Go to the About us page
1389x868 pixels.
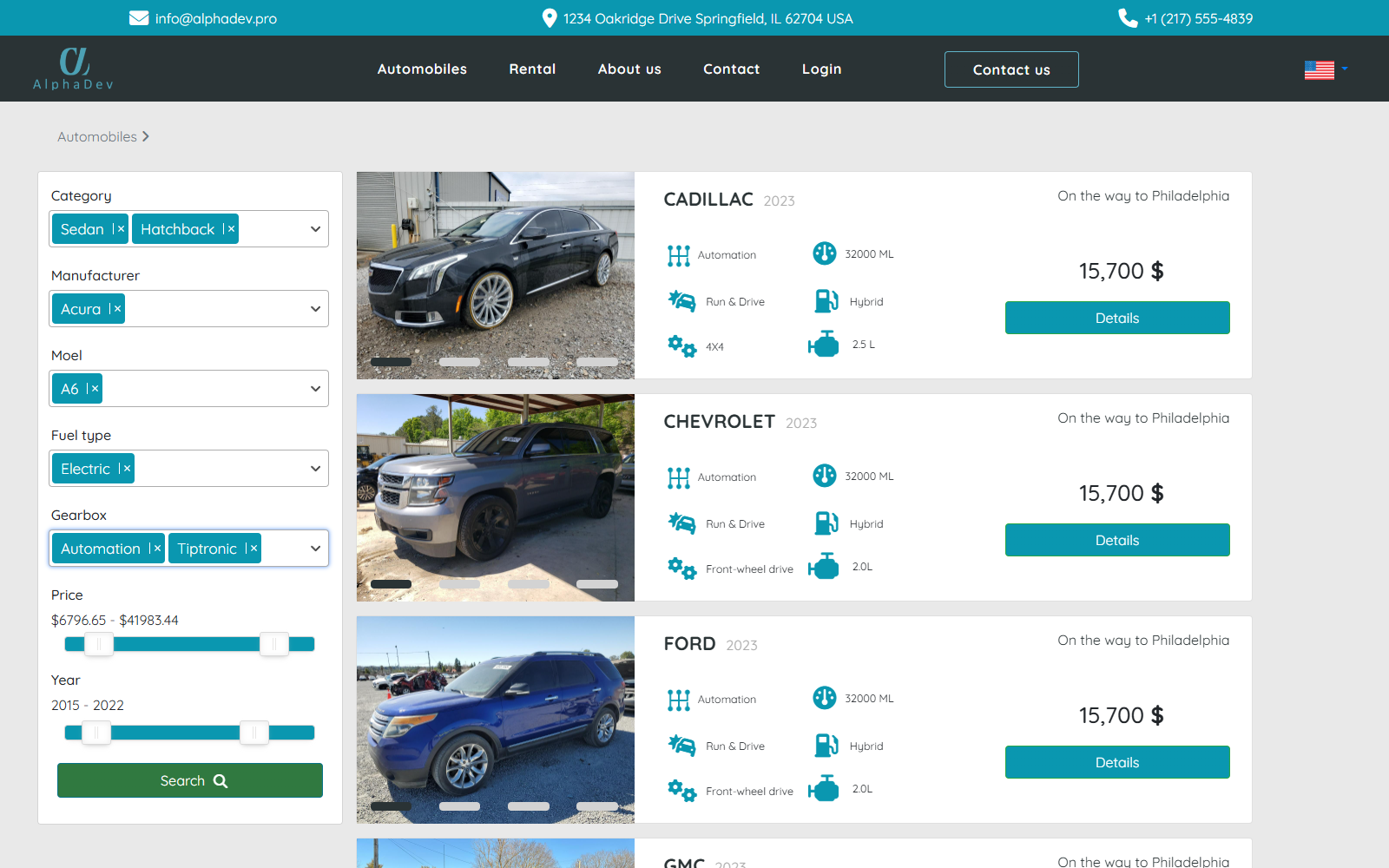[x=629, y=69]
